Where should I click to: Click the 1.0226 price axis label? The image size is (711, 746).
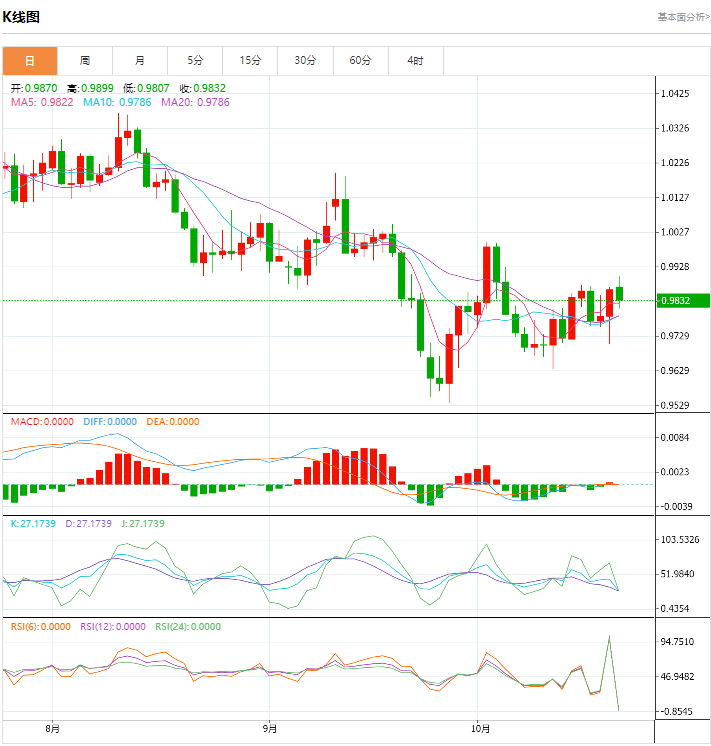pyautogui.click(x=675, y=163)
